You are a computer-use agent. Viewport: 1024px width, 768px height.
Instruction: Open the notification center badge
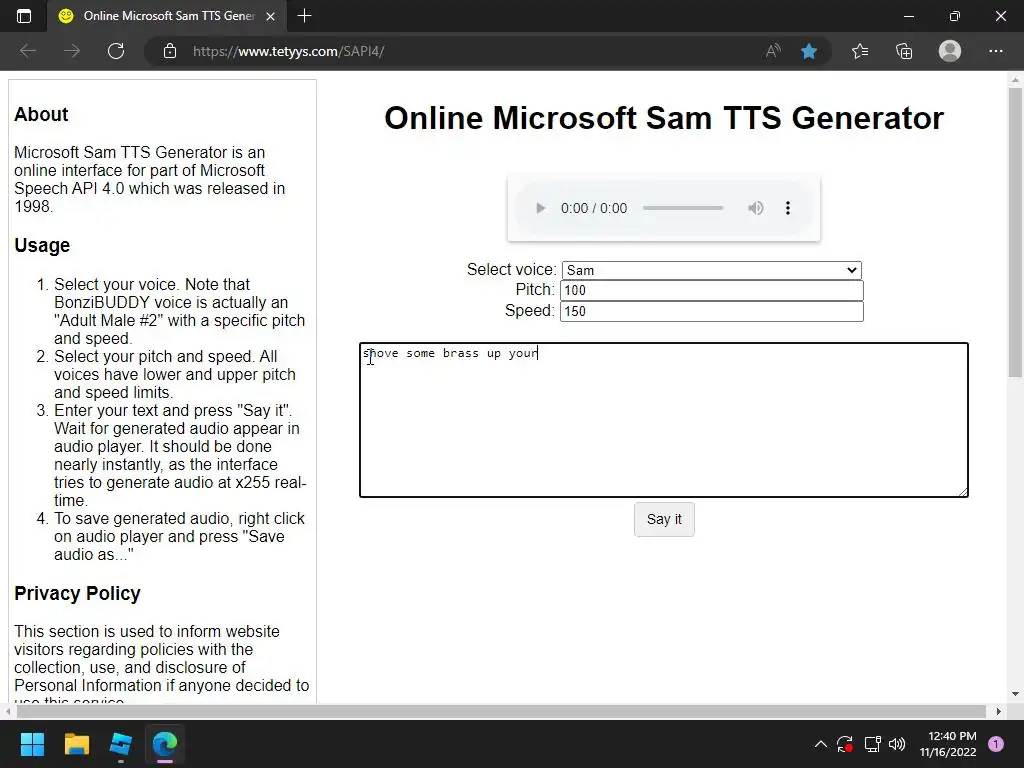[x=996, y=744]
